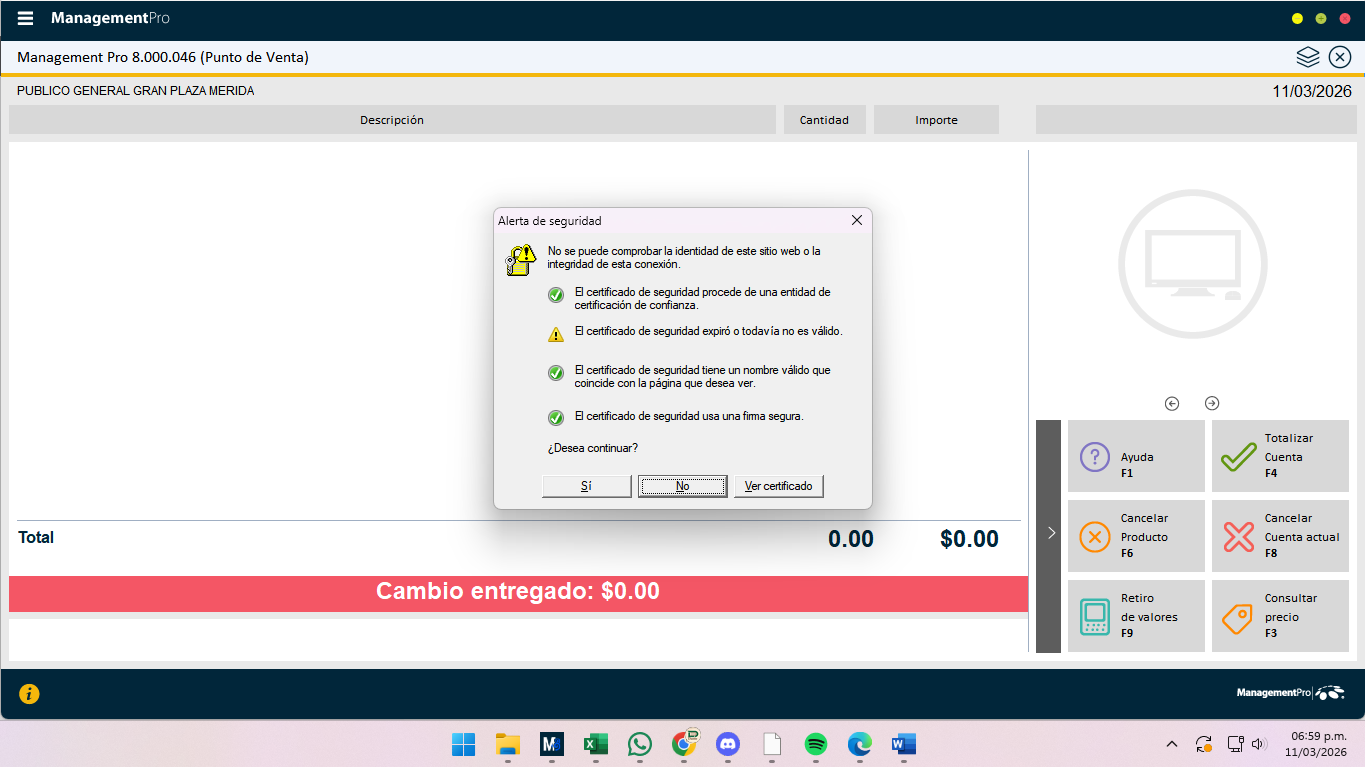1365x767 pixels.
Task: Select Consultar precio F3 tile
Action: pos(1280,616)
